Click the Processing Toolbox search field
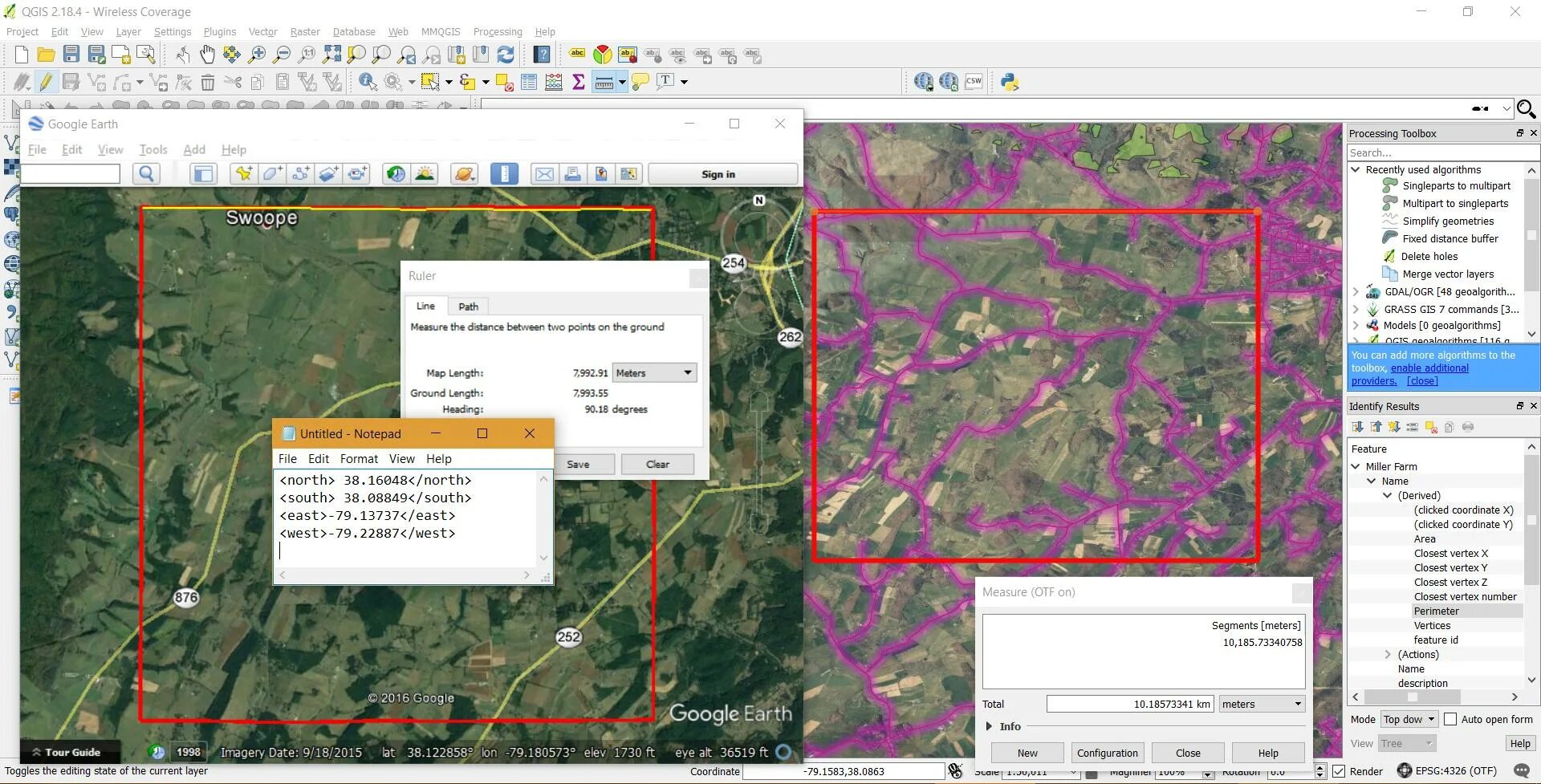 pyautogui.click(x=1442, y=152)
